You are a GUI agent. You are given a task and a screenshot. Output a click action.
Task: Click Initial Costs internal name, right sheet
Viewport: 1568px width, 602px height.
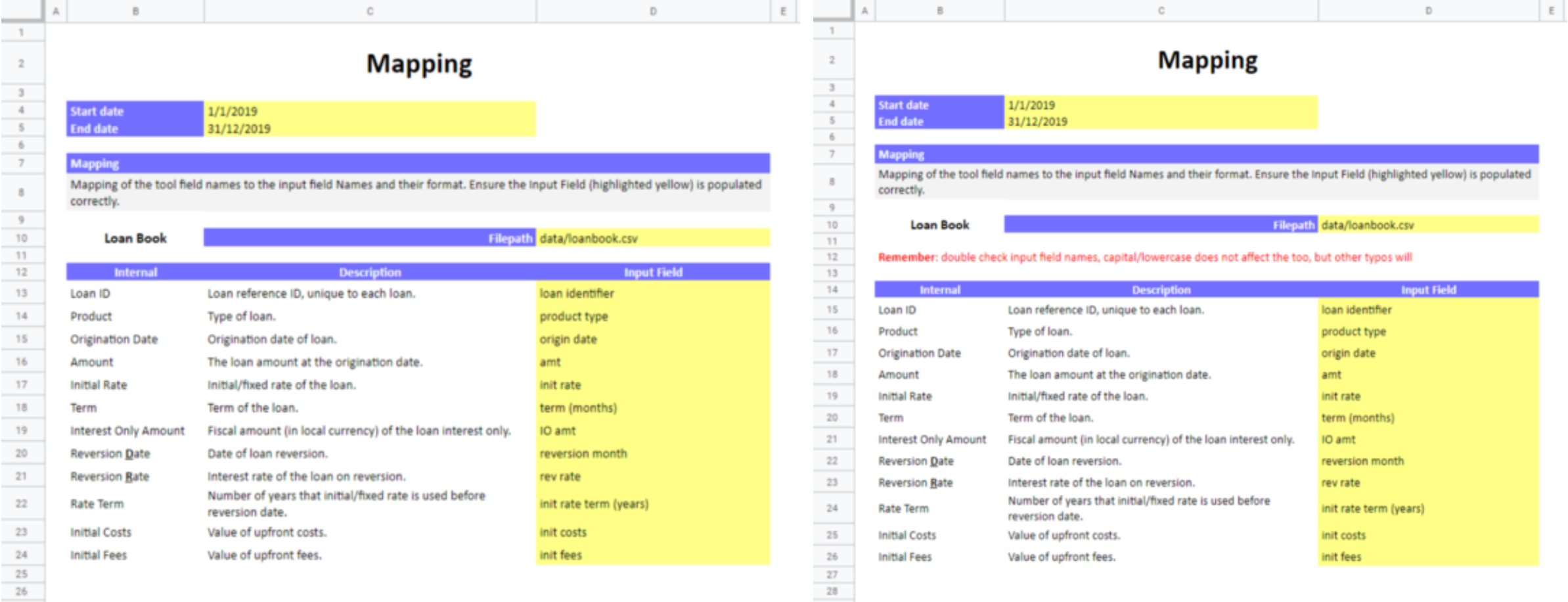tap(907, 535)
